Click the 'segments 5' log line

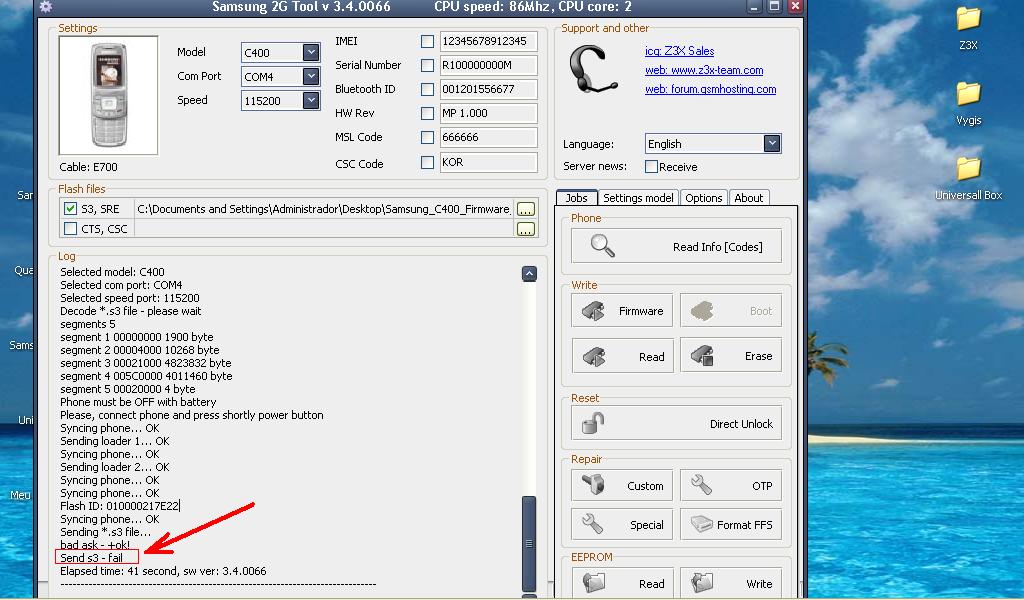coord(88,324)
